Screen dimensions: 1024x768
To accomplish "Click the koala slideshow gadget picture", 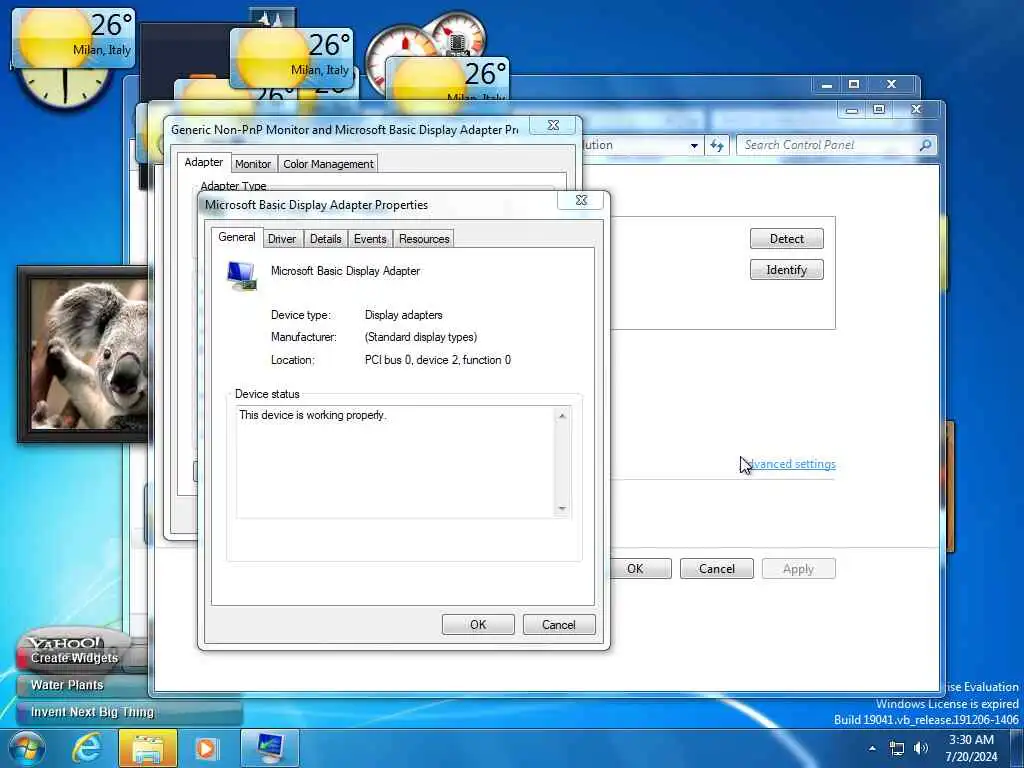I will [x=91, y=355].
